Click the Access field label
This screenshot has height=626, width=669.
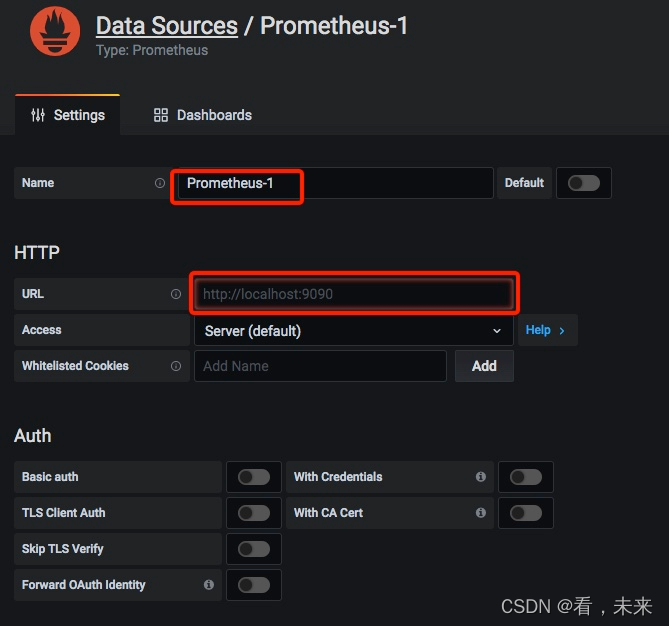tap(41, 330)
